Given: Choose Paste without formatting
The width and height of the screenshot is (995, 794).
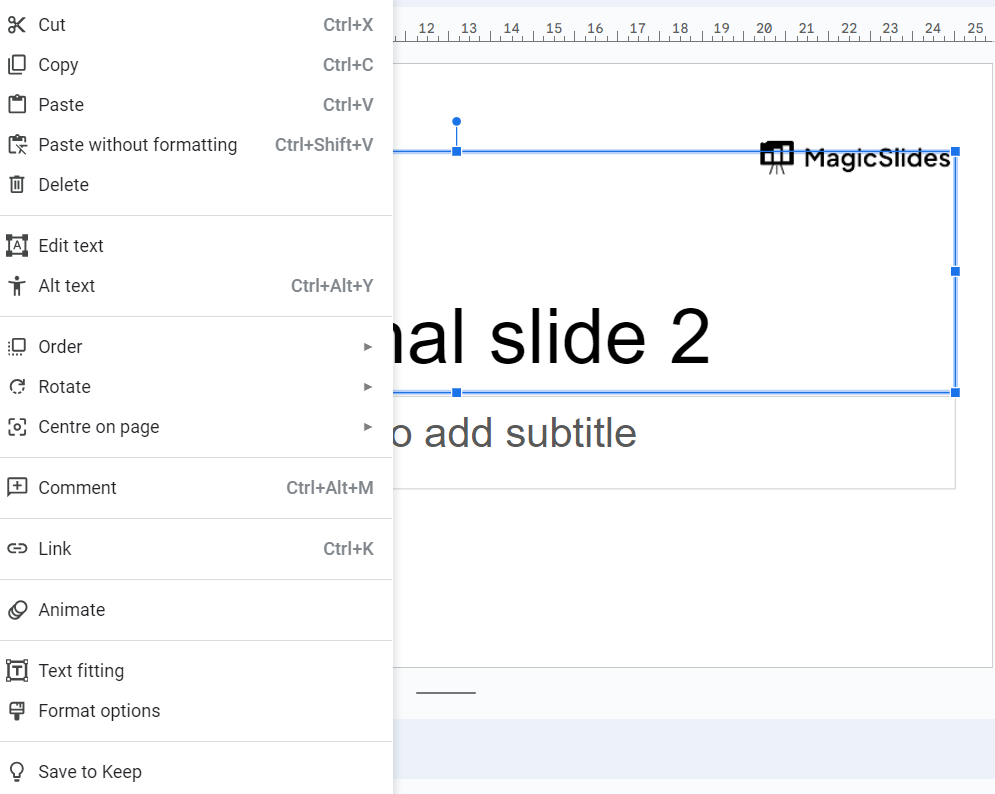Looking at the screenshot, I should pos(138,145).
